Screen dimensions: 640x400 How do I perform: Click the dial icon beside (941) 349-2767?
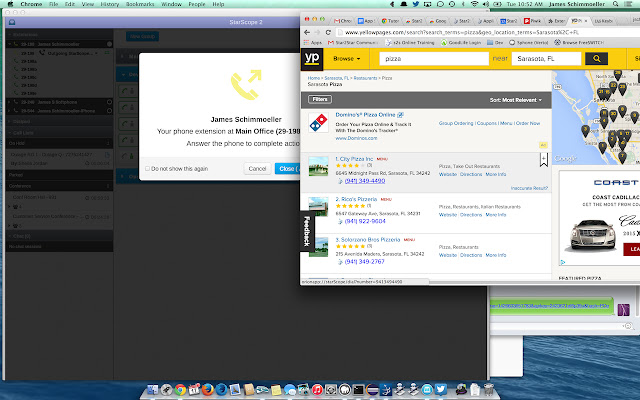click(340, 262)
